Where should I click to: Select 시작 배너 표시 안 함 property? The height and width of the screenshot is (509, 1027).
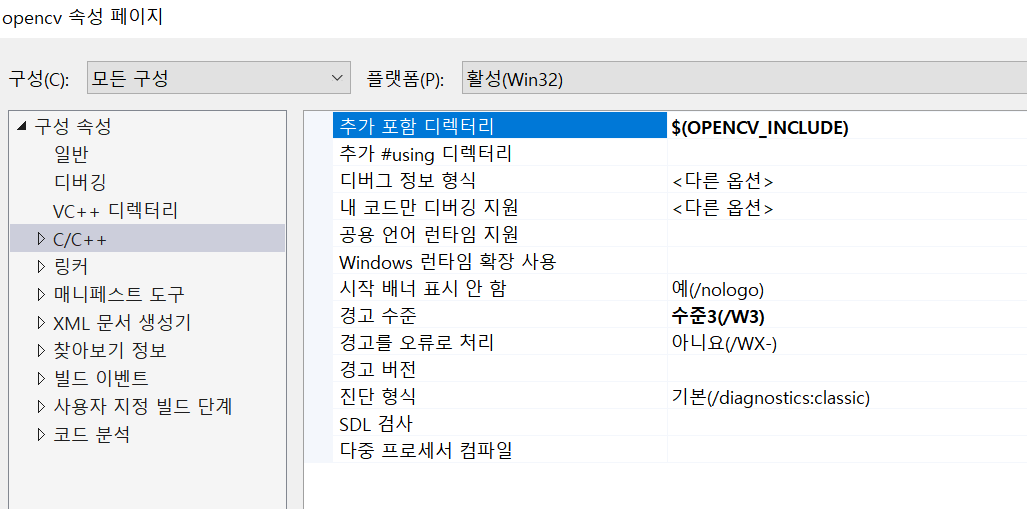click(x=500, y=288)
